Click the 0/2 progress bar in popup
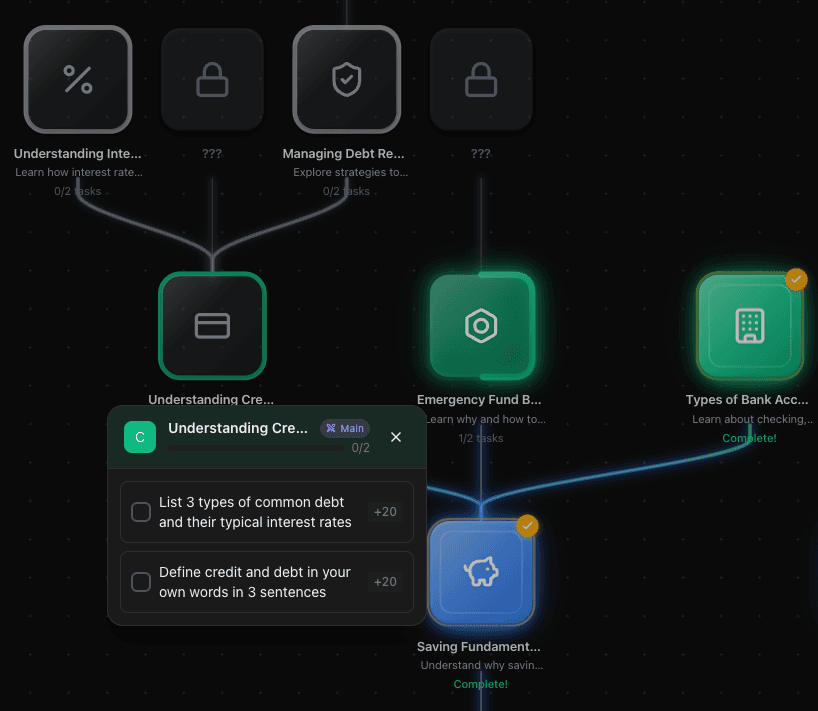Image resolution: width=818 pixels, height=711 pixels. click(x=256, y=448)
